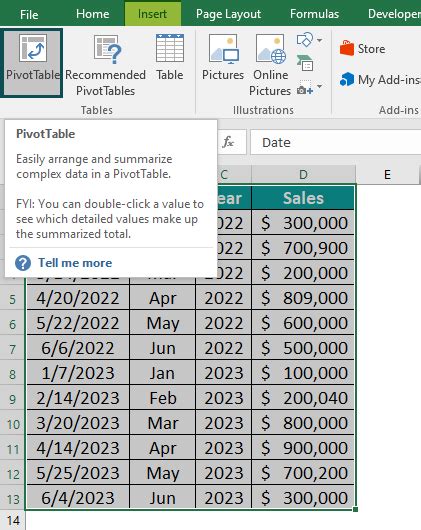Select the $ 700,900 sales cell
This screenshot has width=421, height=530.
click(x=303, y=248)
